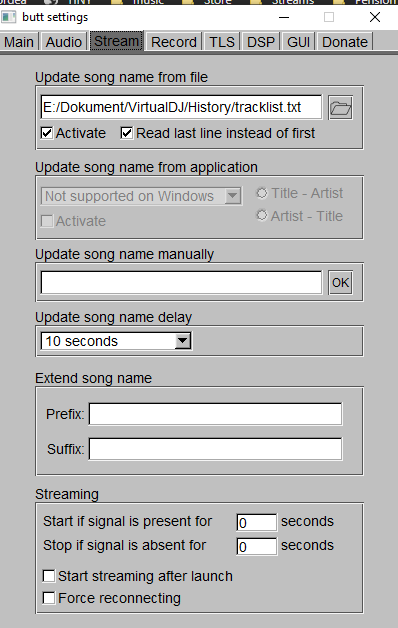Open the GUI tab

(x=298, y=42)
